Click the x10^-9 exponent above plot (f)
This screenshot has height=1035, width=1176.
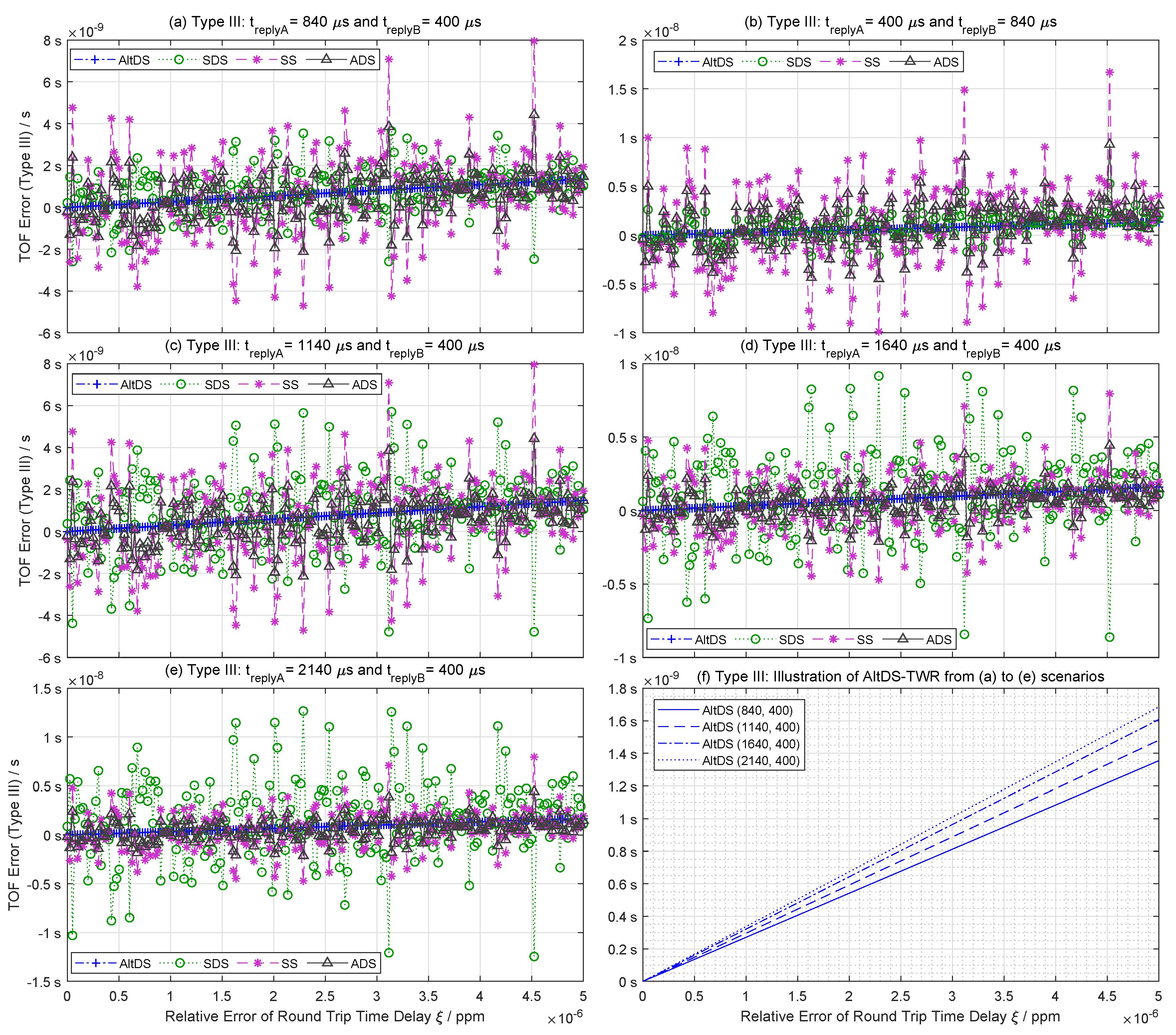(661, 679)
